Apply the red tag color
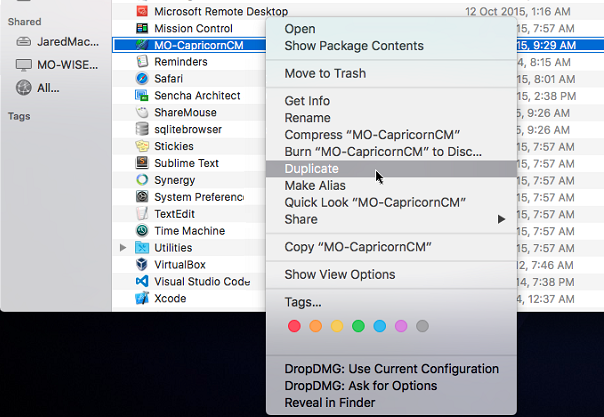Image resolution: width=604 pixels, height=417 pixels. (294, 326)
